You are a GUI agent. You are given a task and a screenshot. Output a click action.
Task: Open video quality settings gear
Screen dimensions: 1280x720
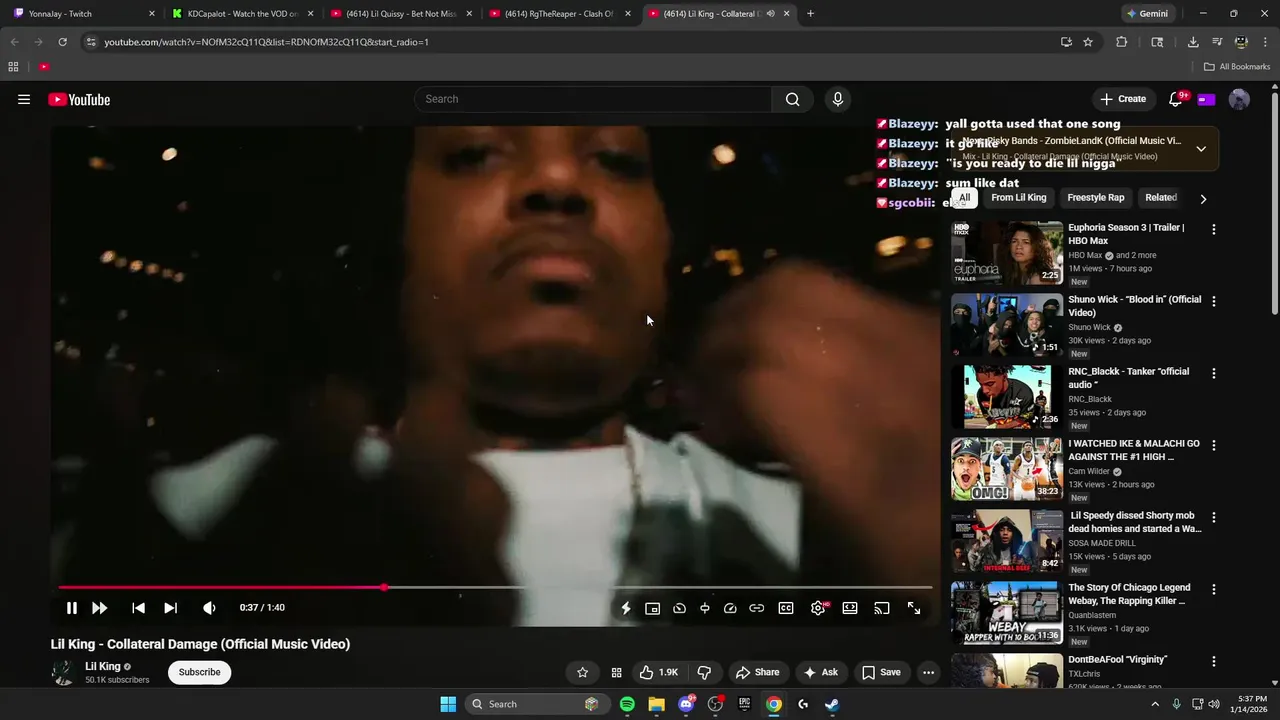(x=818, y=608)
